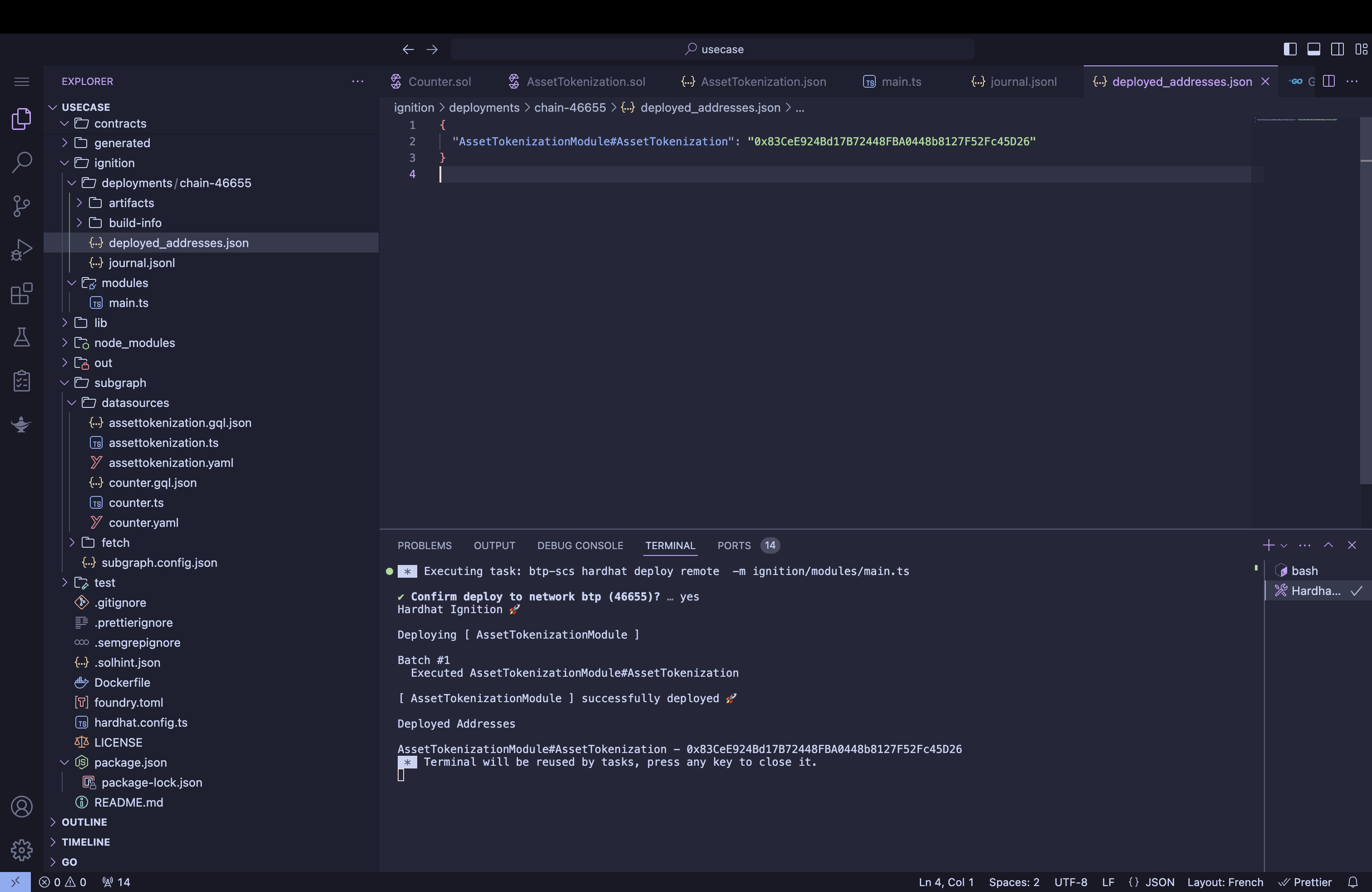Open the Source Control view
The width and height of the screenshot is (1372, 892).
[x=21, y=206]
